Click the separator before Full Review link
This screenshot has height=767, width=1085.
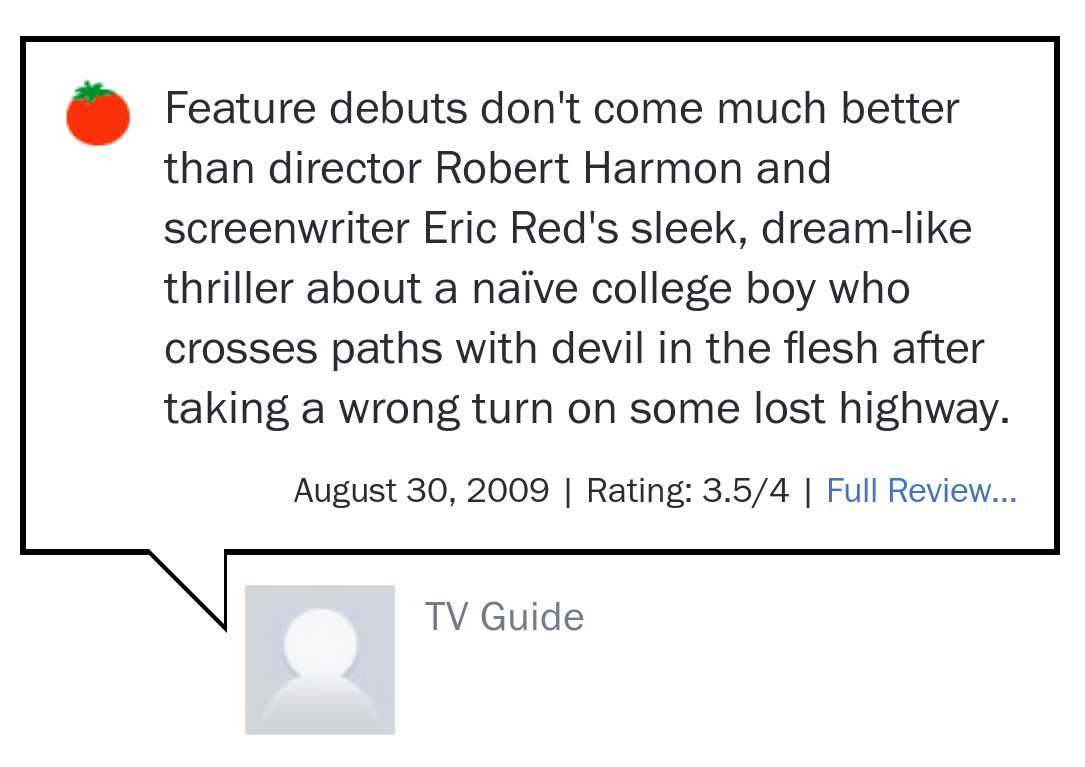808,491
